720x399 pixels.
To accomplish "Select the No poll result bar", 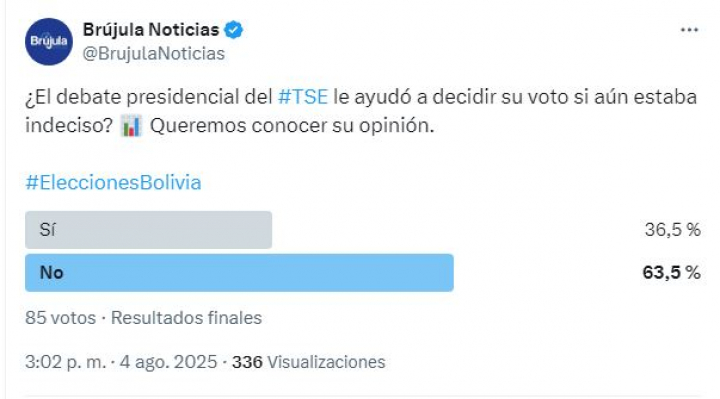I will [x=239, y=273].
